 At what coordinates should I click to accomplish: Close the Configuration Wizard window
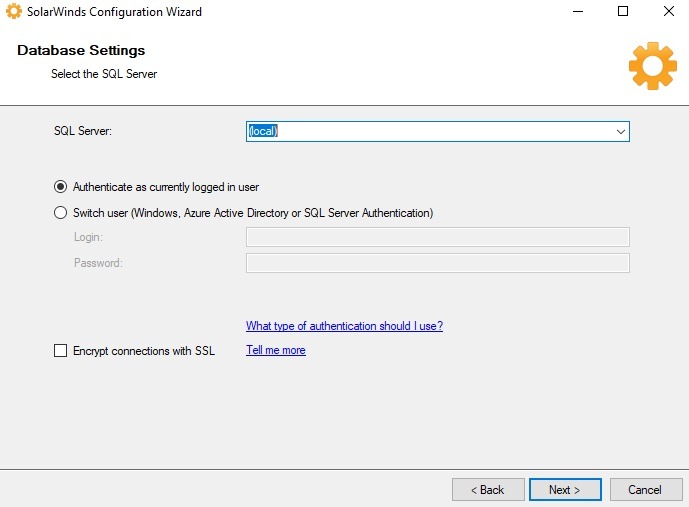click(667, 12)
